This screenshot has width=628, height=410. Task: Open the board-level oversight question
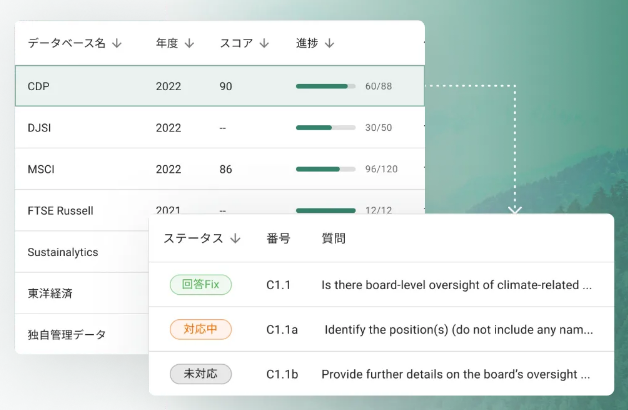[x=457, y=285]
